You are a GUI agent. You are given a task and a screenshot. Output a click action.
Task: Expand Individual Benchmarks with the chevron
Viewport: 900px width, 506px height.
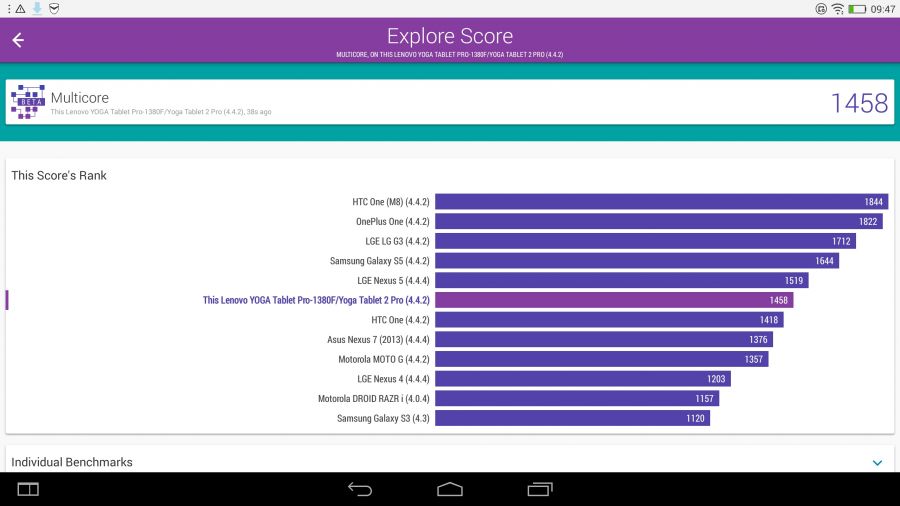877,463
